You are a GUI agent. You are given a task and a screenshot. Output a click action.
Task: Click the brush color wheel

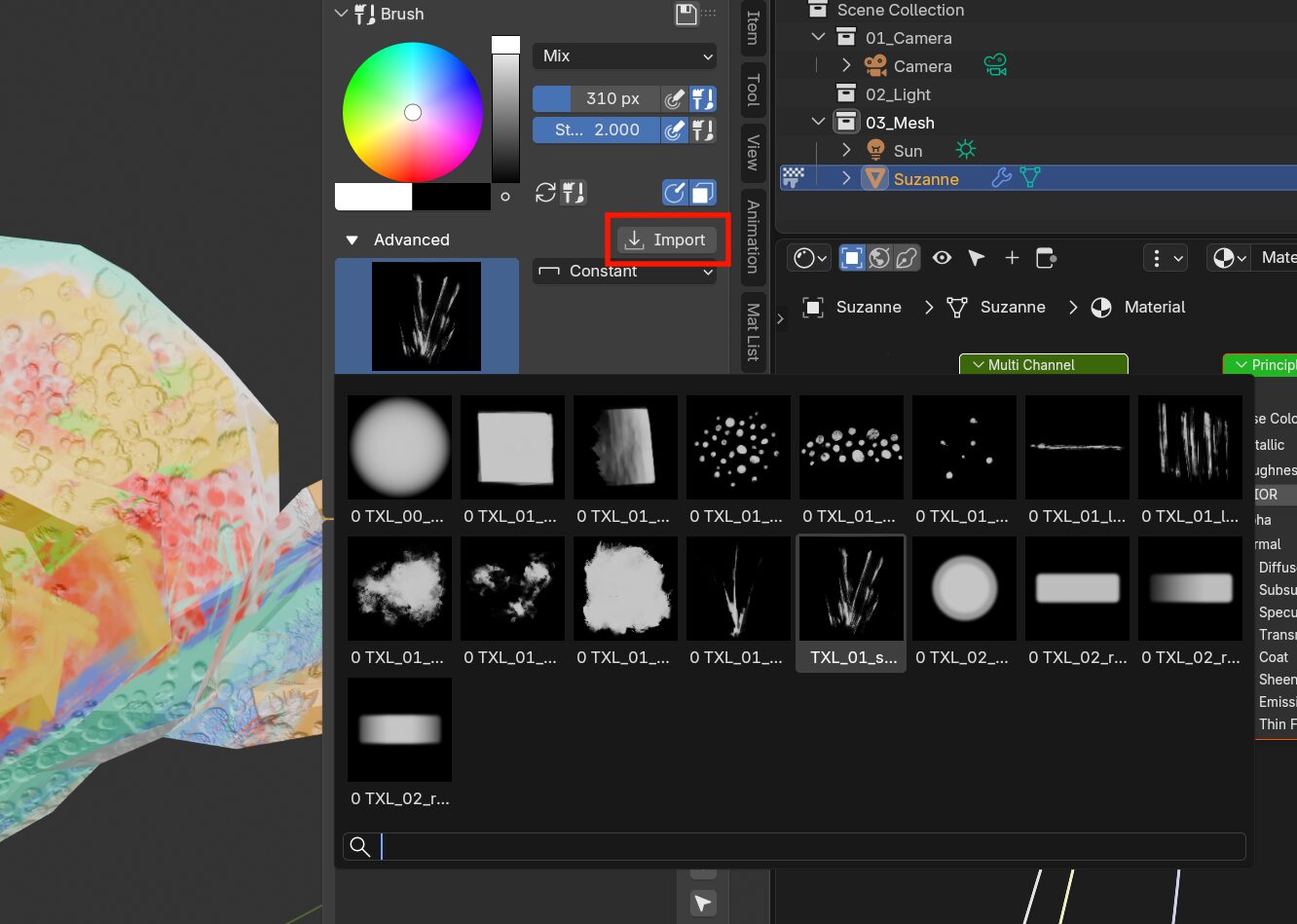(413, 113)
